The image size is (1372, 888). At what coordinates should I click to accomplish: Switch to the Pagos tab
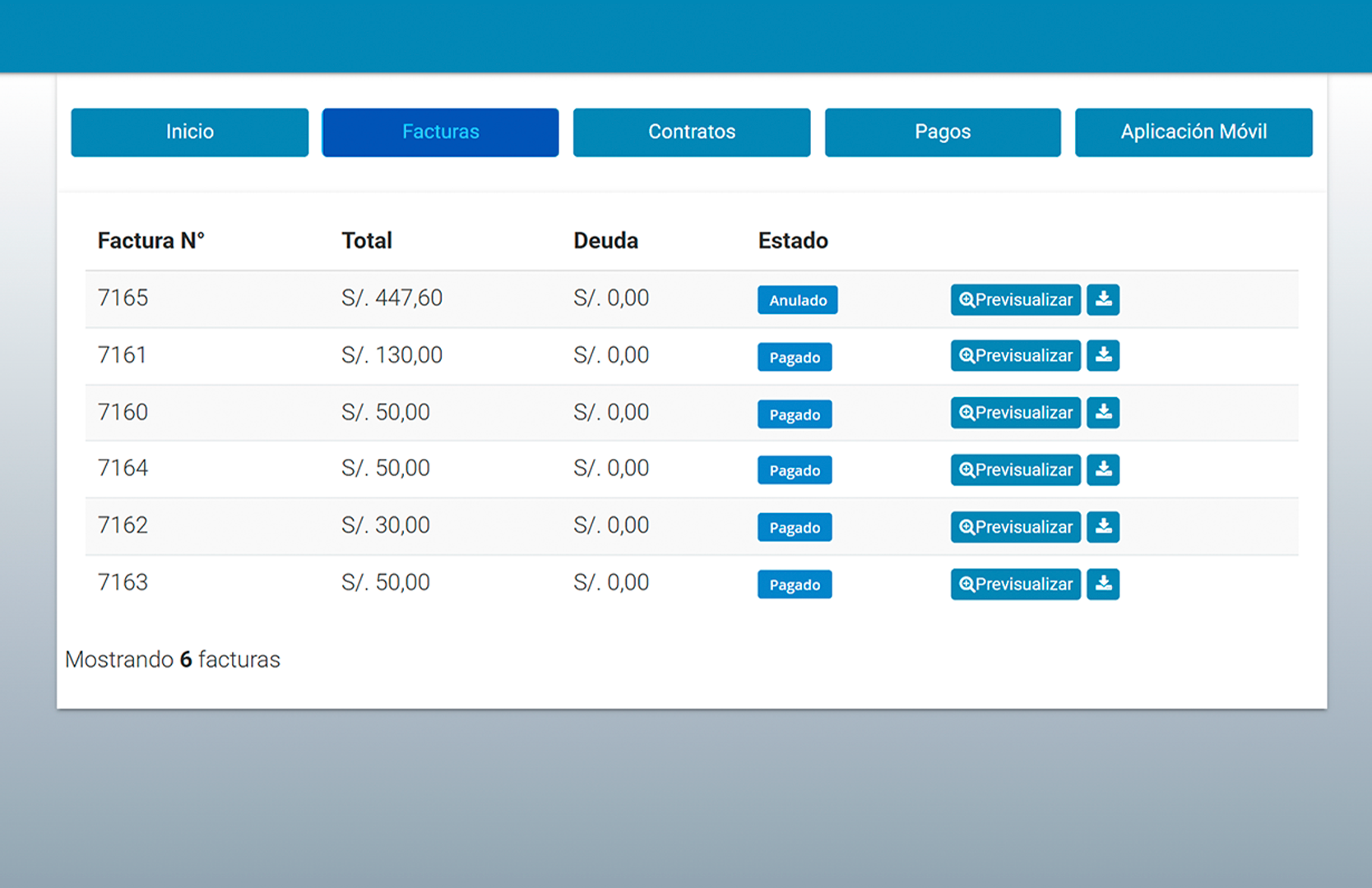[943, 132]
